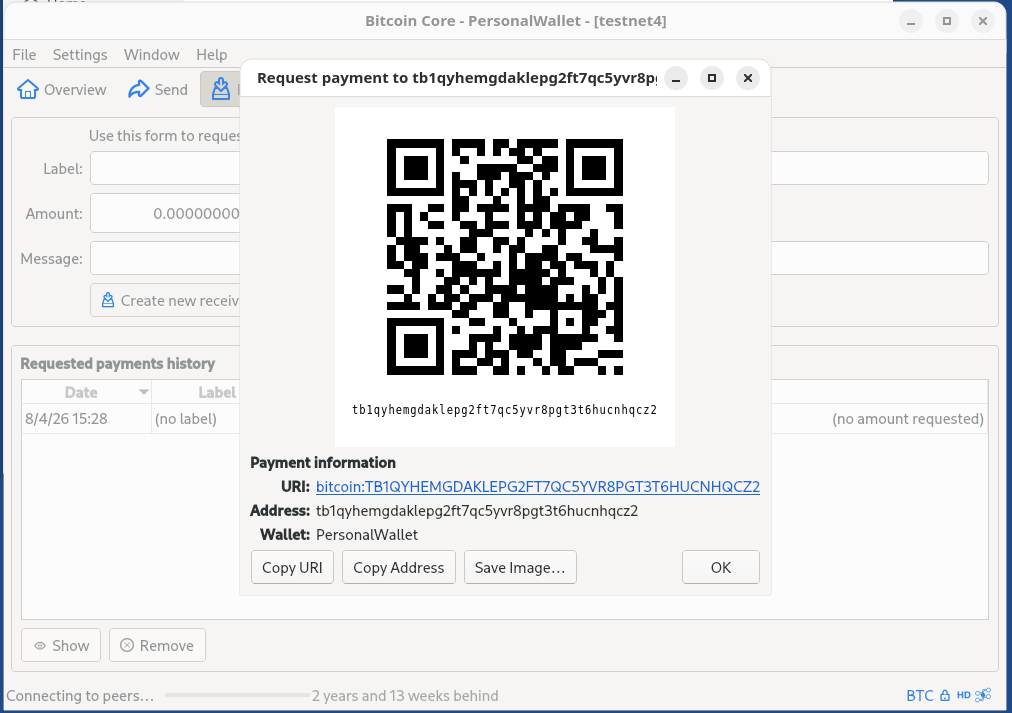This screenshot has width=1012, height=713.
Task: Click the Copy URI button
Action: coord(292,567)
